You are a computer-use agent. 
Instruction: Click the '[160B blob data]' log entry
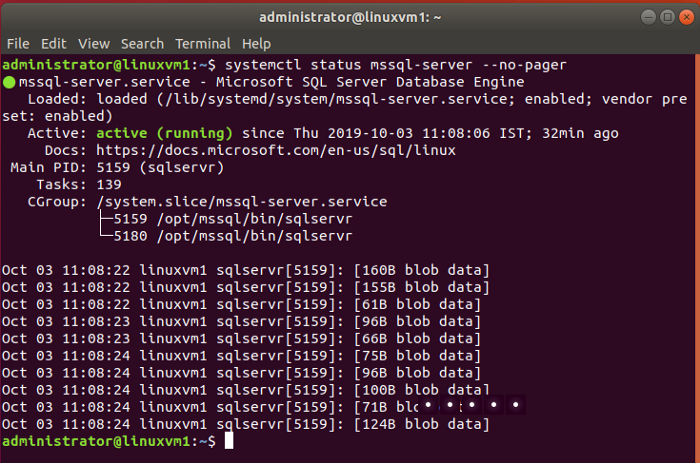(x=421, y=271)
